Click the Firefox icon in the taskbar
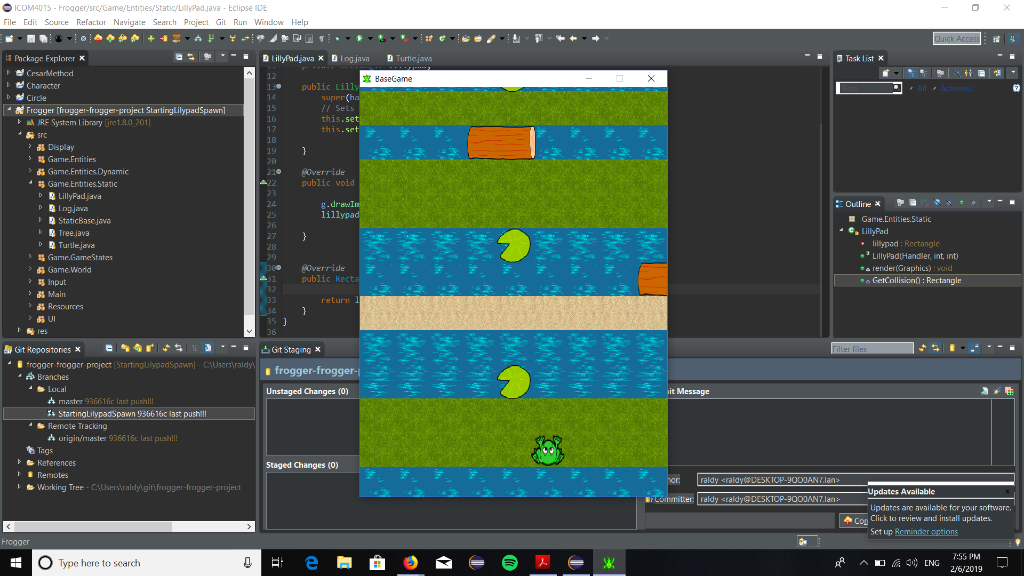This screenshot has width=1024, height=576. (410, 562)
